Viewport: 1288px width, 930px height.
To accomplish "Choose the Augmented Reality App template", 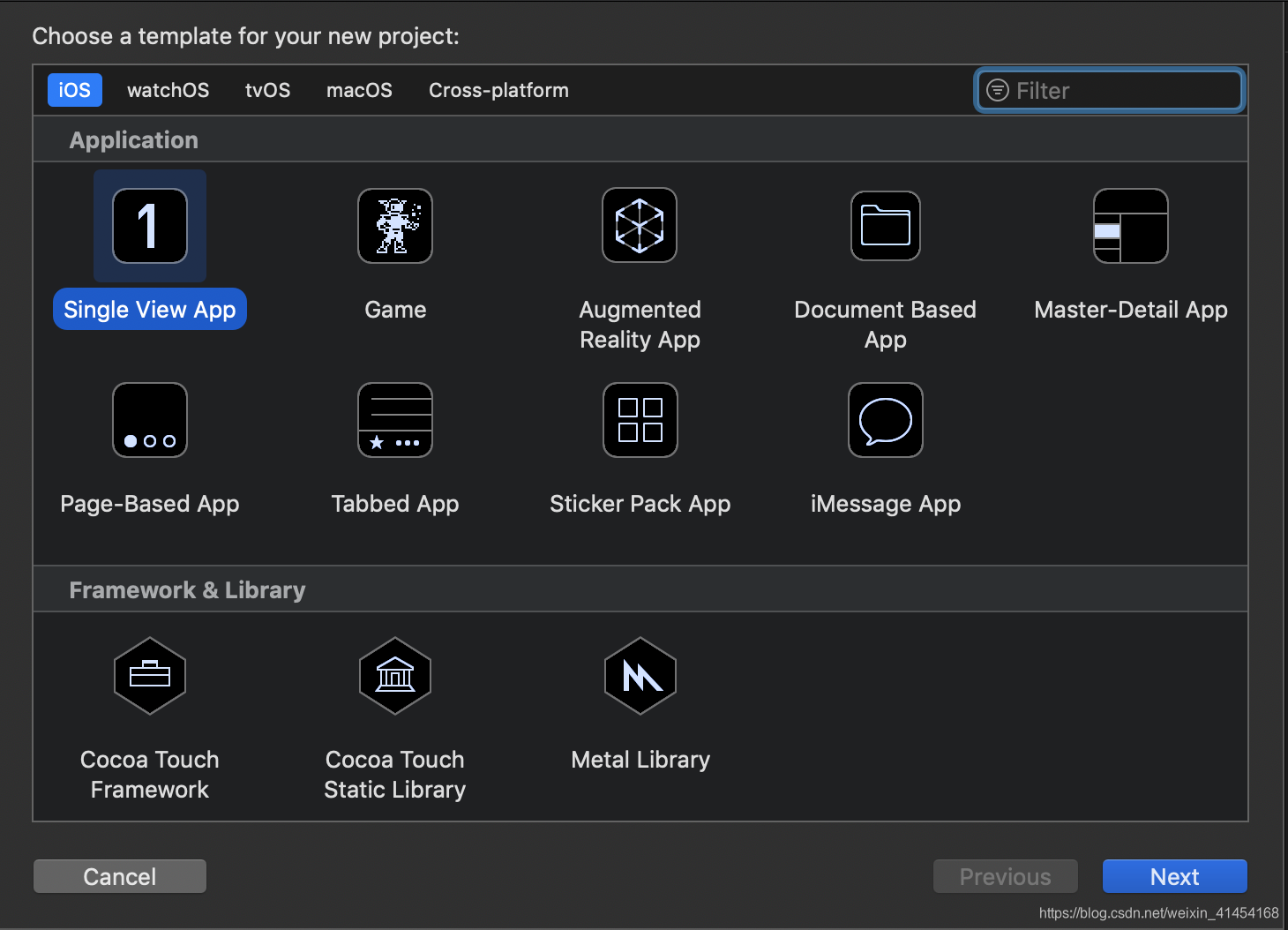I will (x=640, y=226).
